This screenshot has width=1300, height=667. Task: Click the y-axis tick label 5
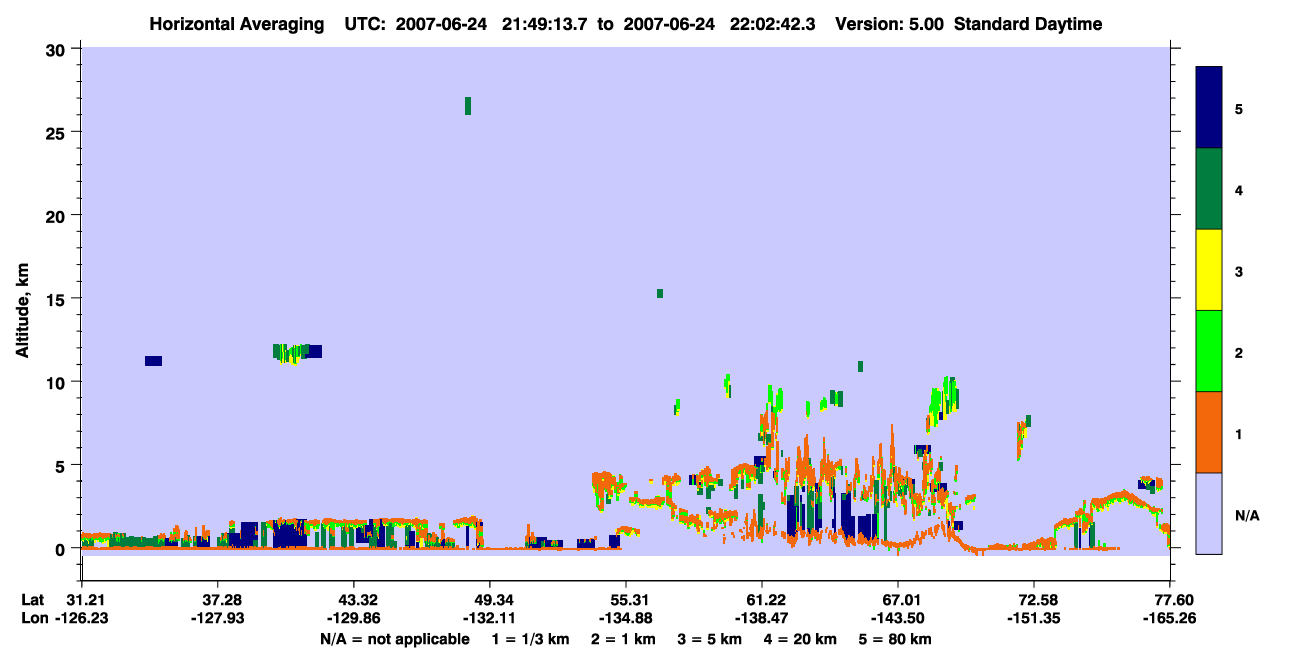63,466
